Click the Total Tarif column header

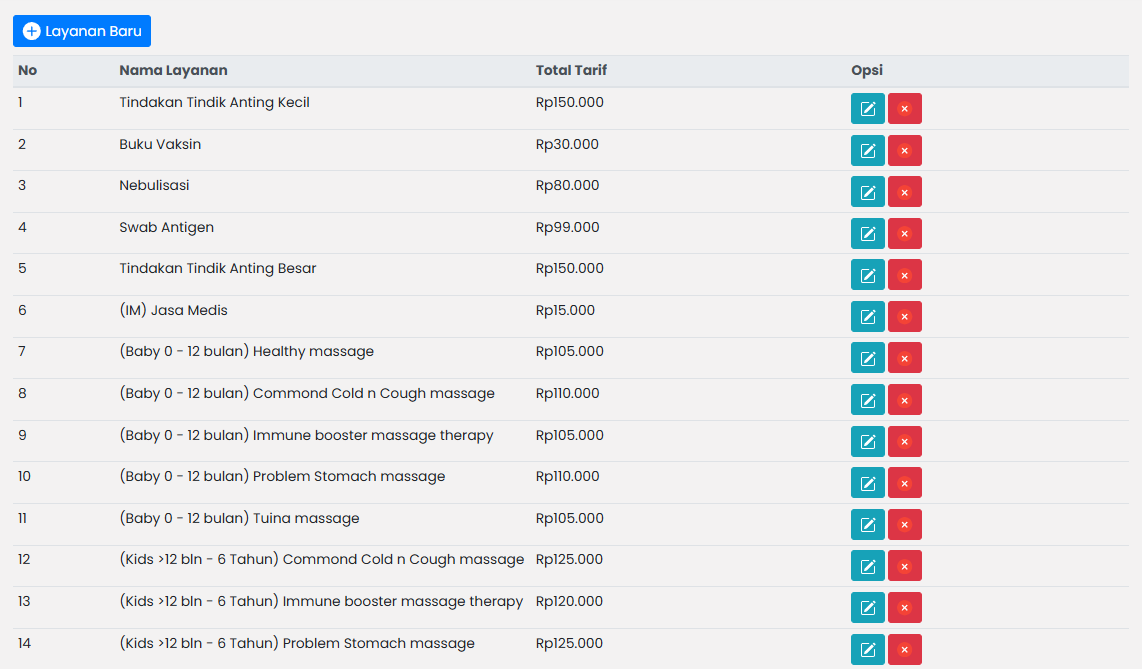pos(571,71)
